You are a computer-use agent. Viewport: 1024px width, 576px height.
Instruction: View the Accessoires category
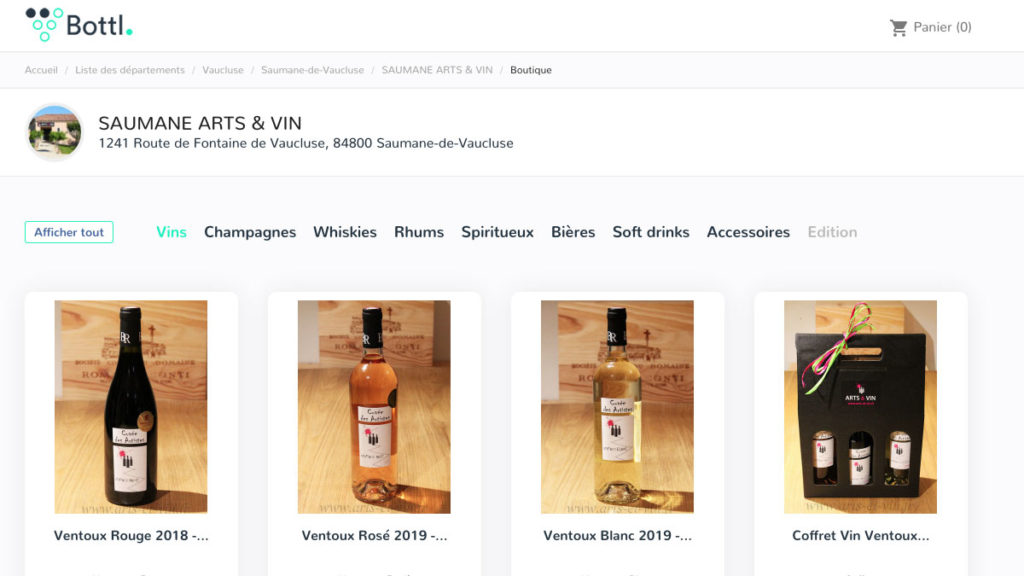748,232
